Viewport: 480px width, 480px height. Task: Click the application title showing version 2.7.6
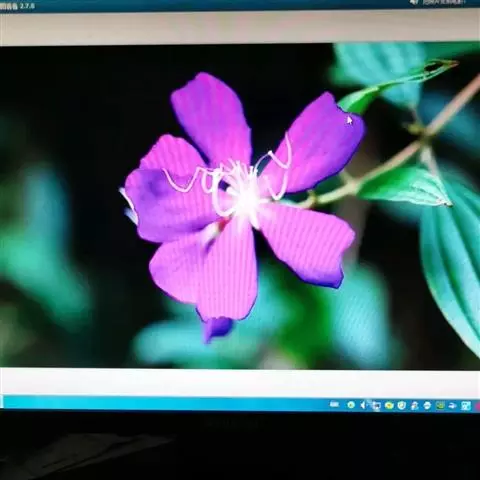pos(17,7)
